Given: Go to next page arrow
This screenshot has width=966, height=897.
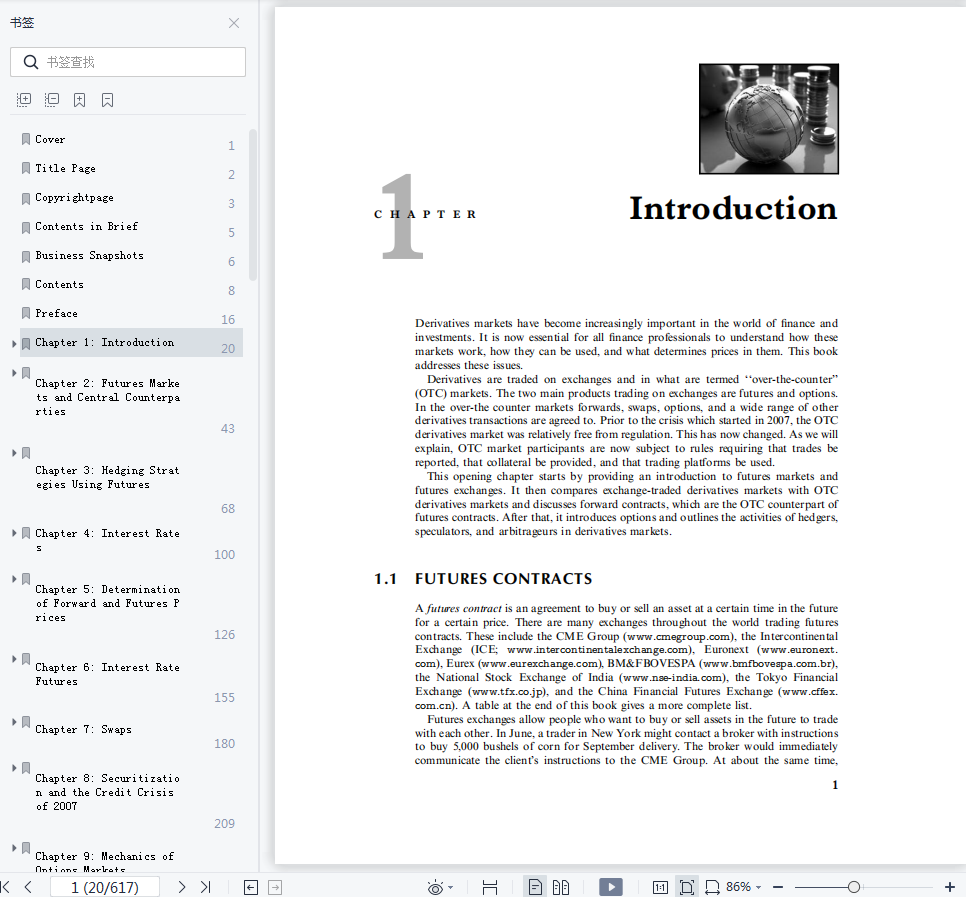Looking at the screenshot, I should (182, 887).
